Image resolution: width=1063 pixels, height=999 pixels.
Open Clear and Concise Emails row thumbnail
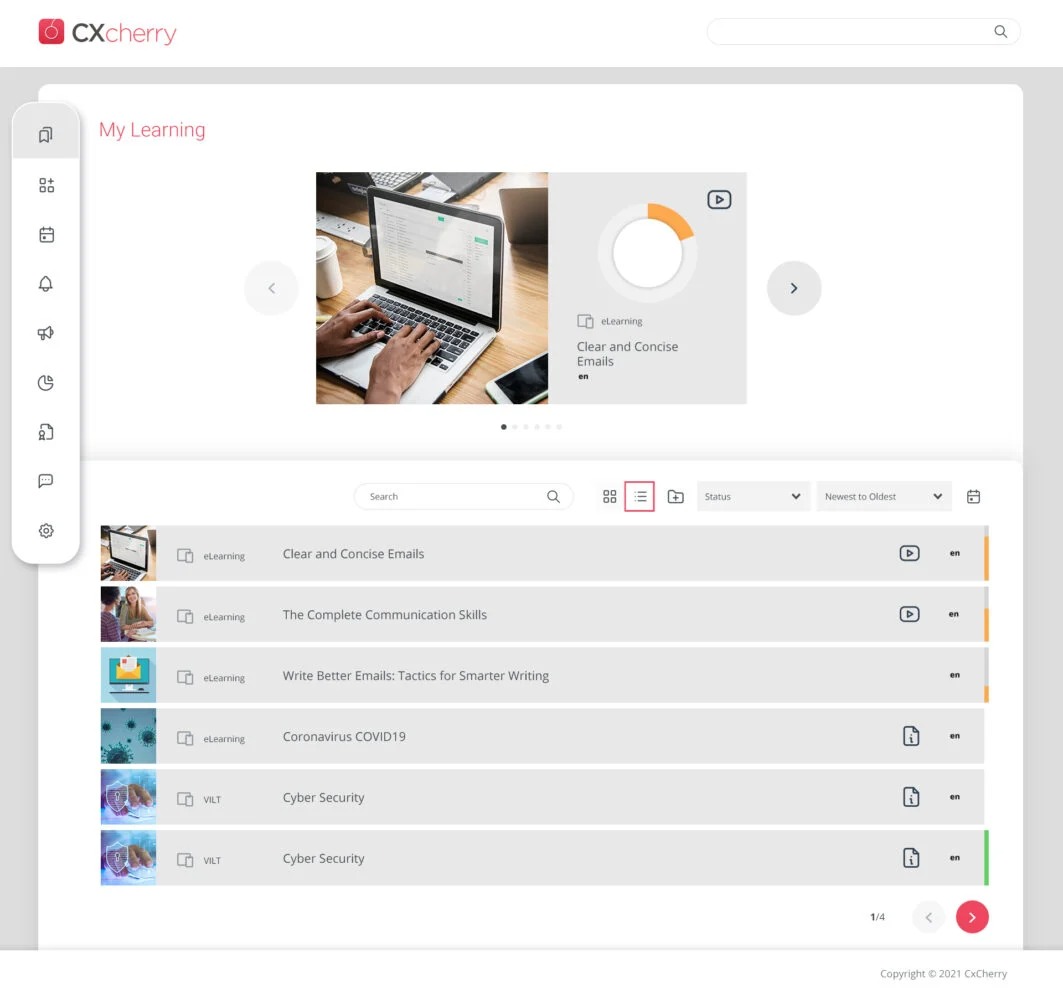pos(128,553)
